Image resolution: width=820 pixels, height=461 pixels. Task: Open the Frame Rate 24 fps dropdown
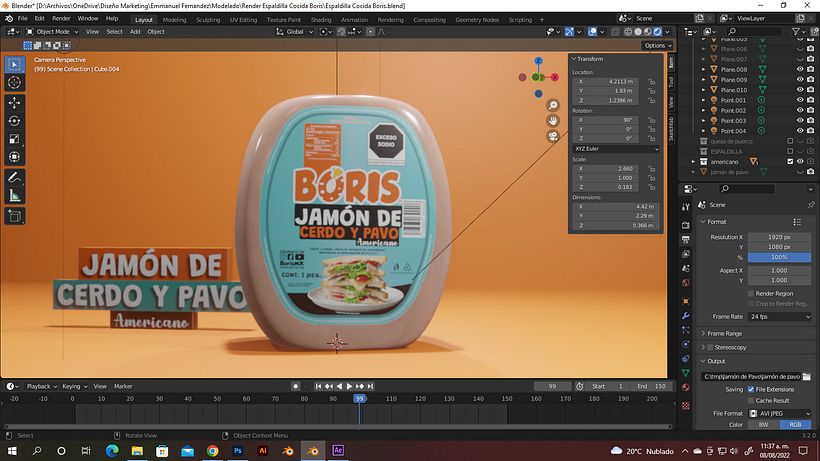pyautogui.click(x=779, y=315)
